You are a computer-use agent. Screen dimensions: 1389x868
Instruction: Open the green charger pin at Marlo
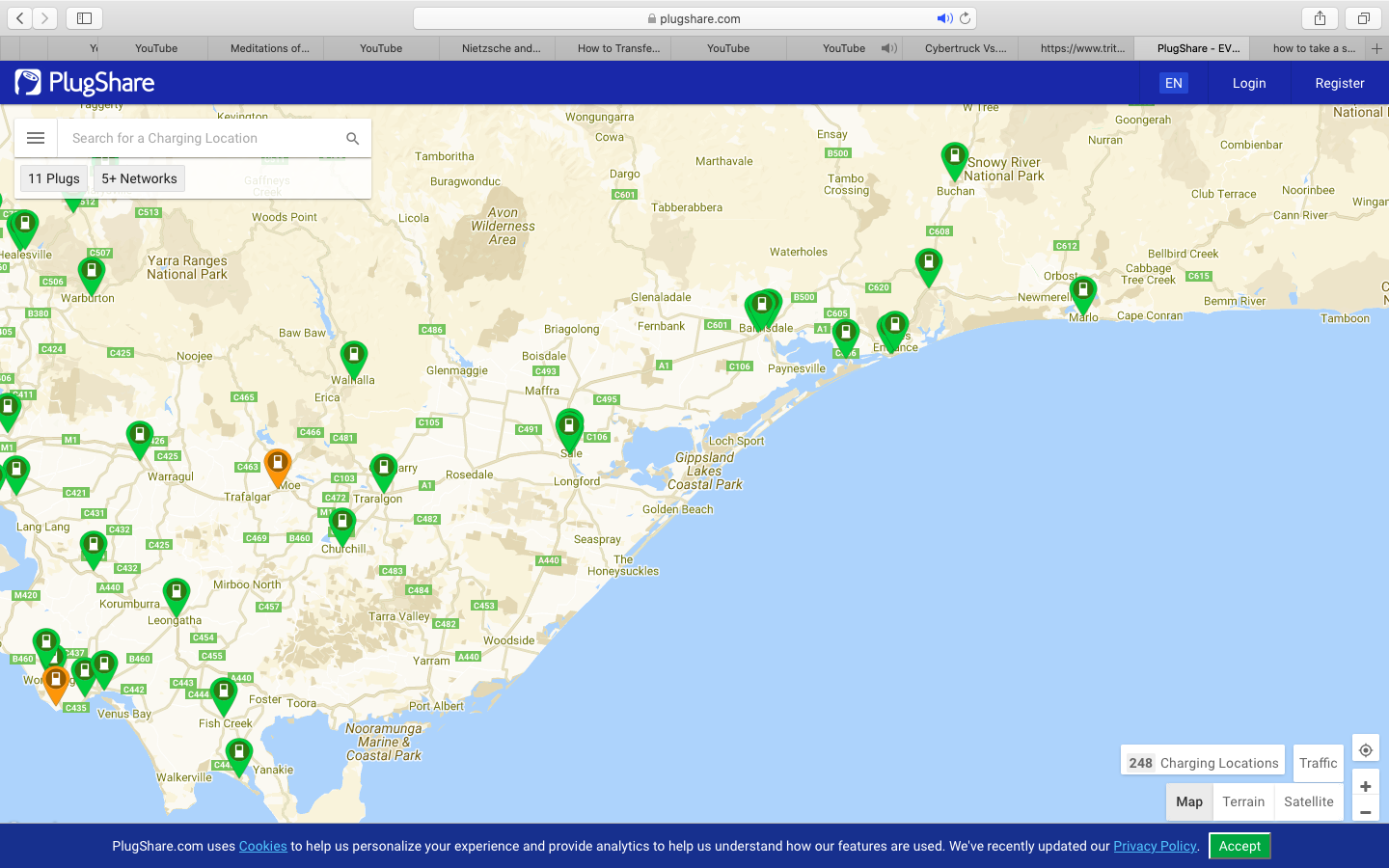1083,294
